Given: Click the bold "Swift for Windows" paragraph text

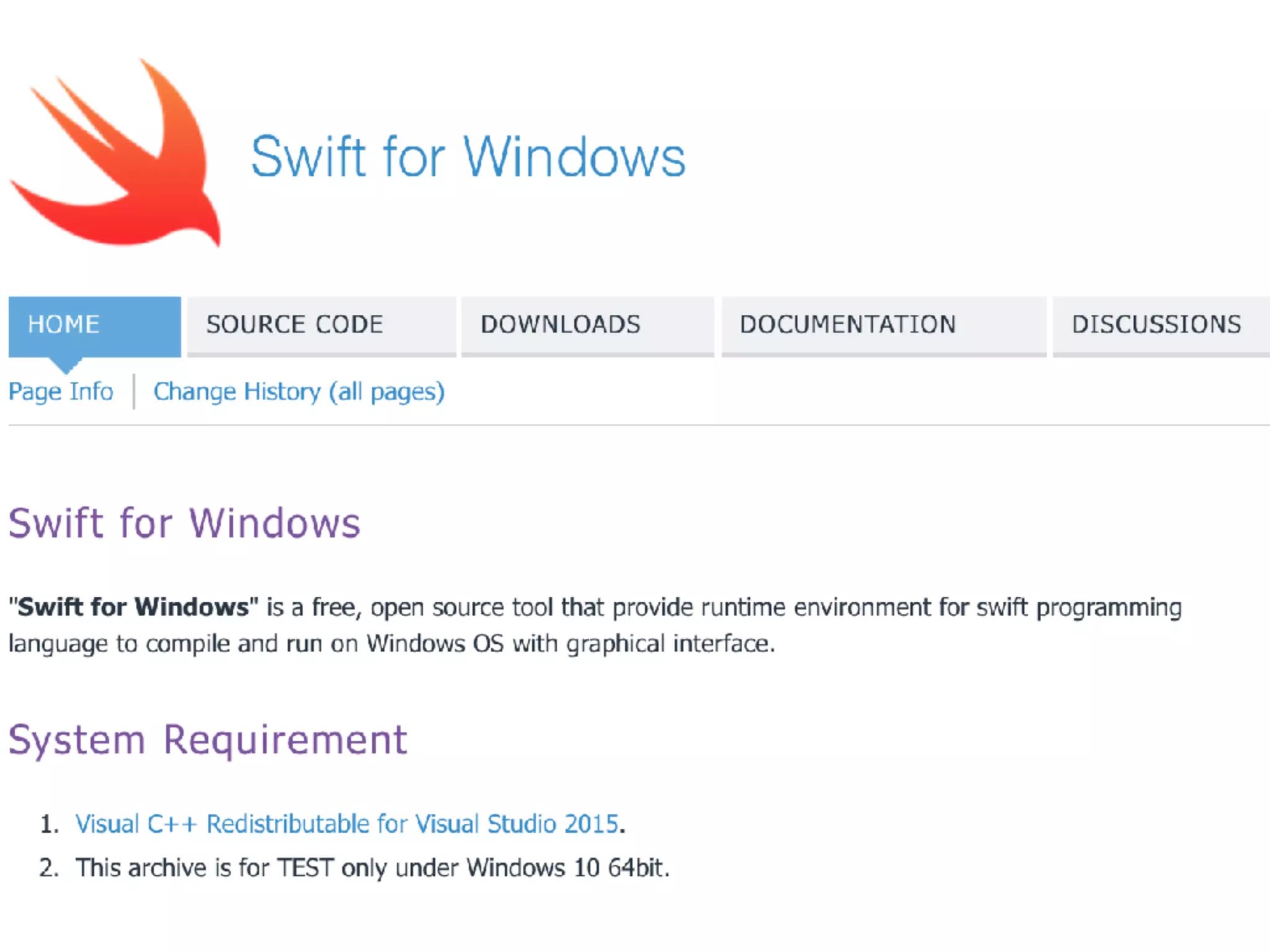Looking at the screenshot, I should tap(133, 607).
